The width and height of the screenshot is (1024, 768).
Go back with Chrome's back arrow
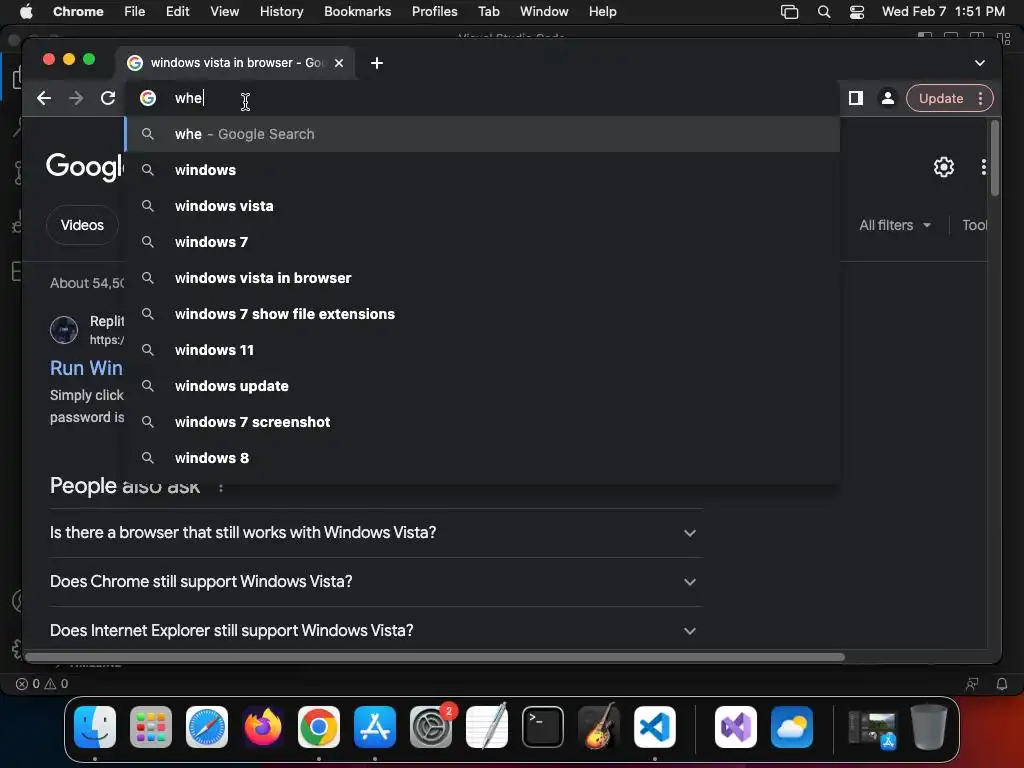click(x=44, y=98)
